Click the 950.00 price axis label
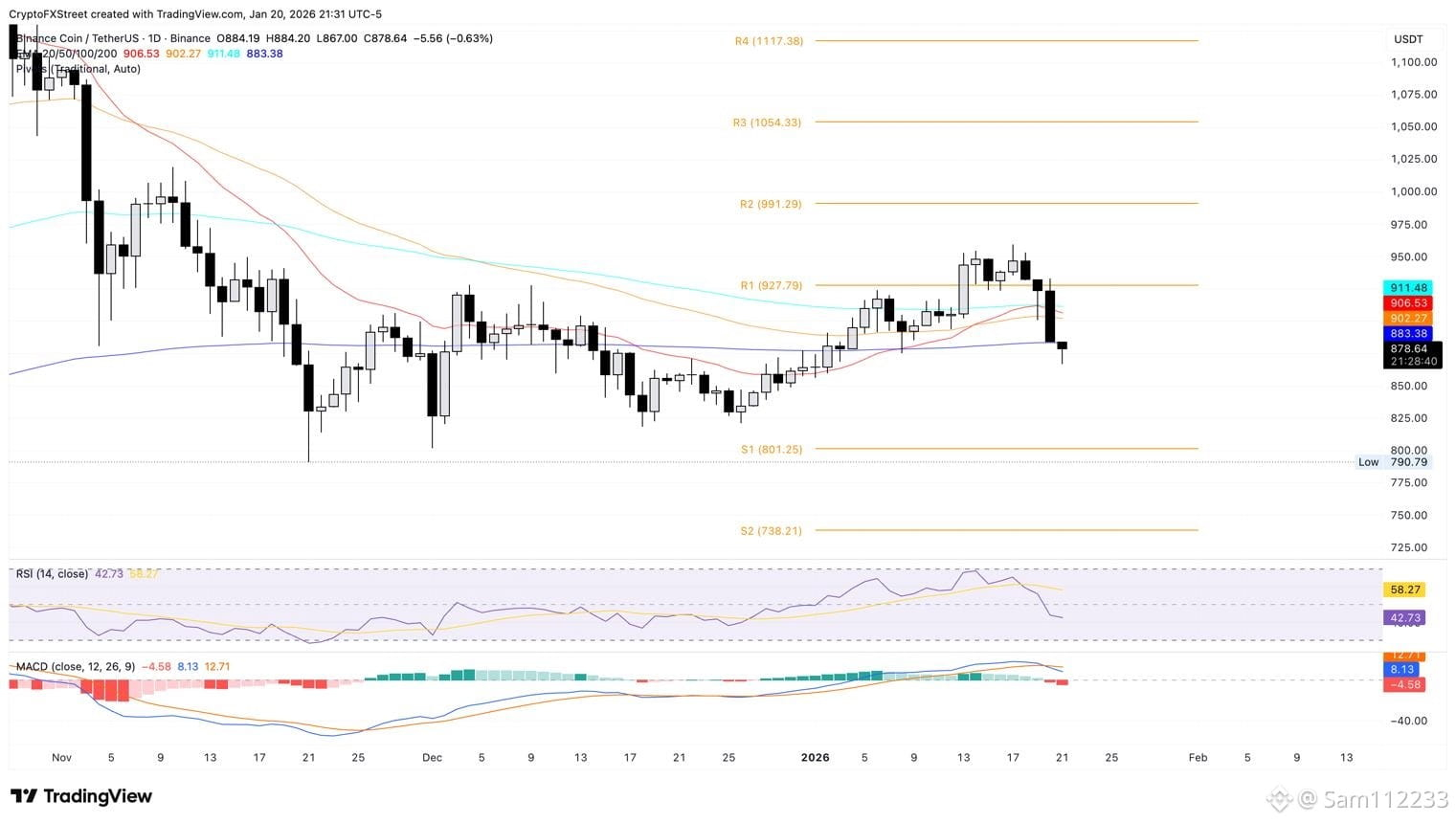Image resolution: width=1456 pixels, height=823 pixels. (x=1409, y=257)
